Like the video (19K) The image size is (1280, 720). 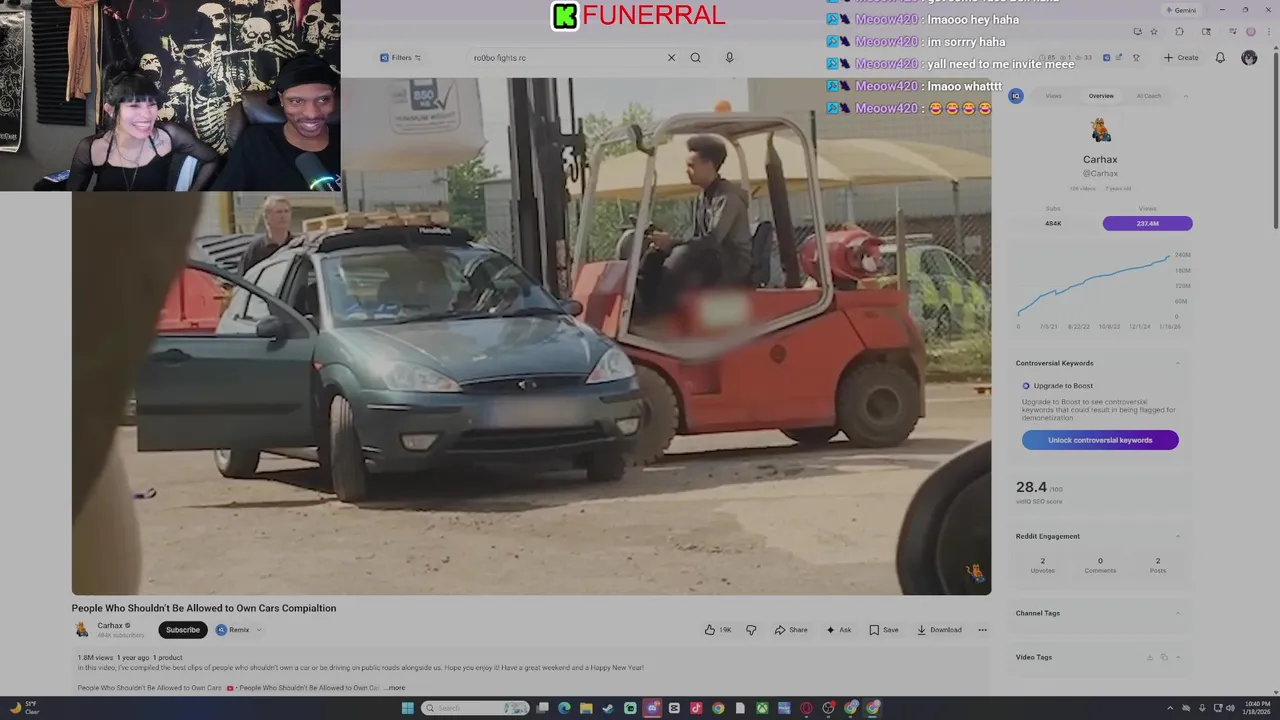tap(718, 630)
